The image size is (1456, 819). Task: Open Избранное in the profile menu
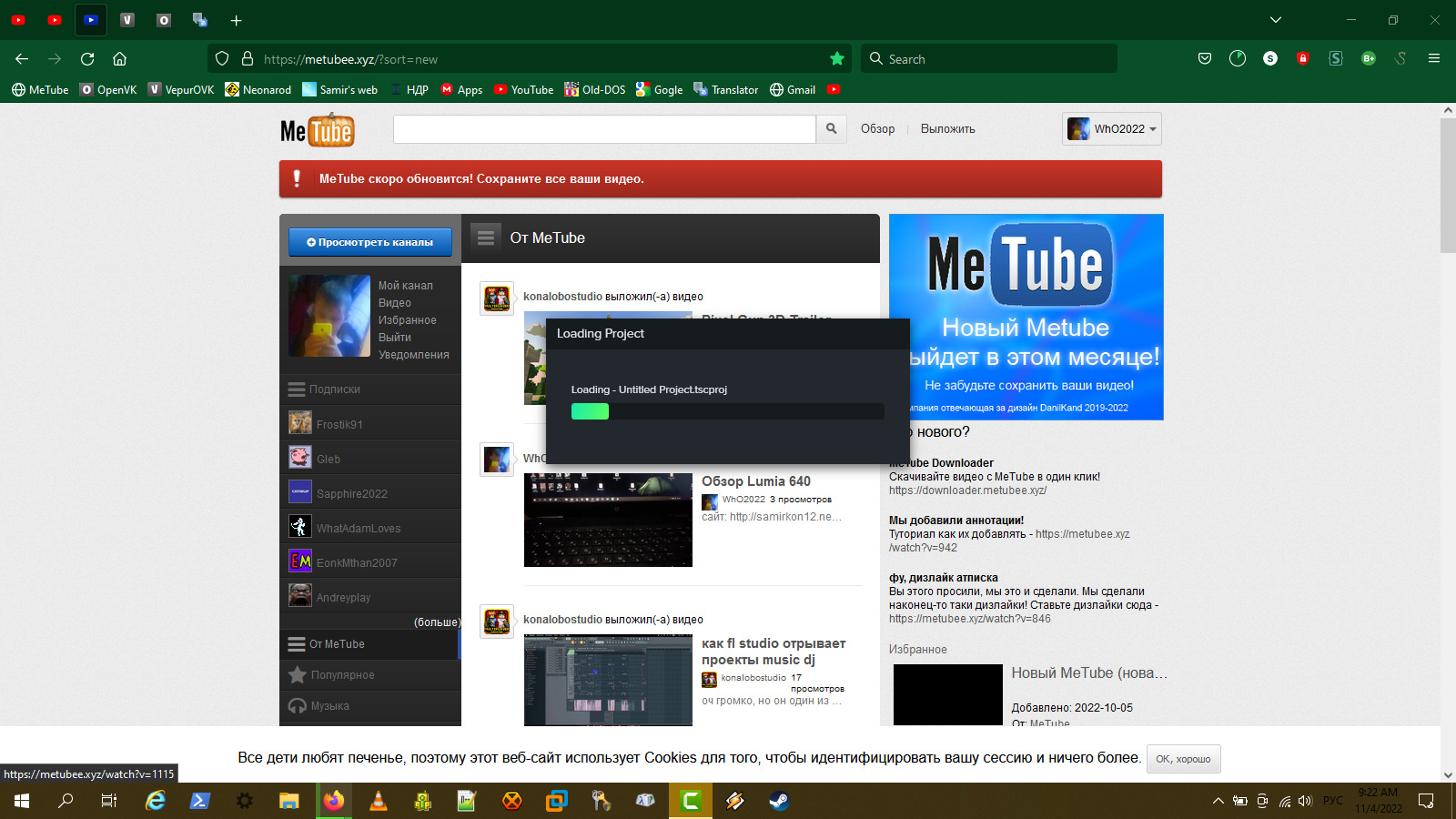407,320
